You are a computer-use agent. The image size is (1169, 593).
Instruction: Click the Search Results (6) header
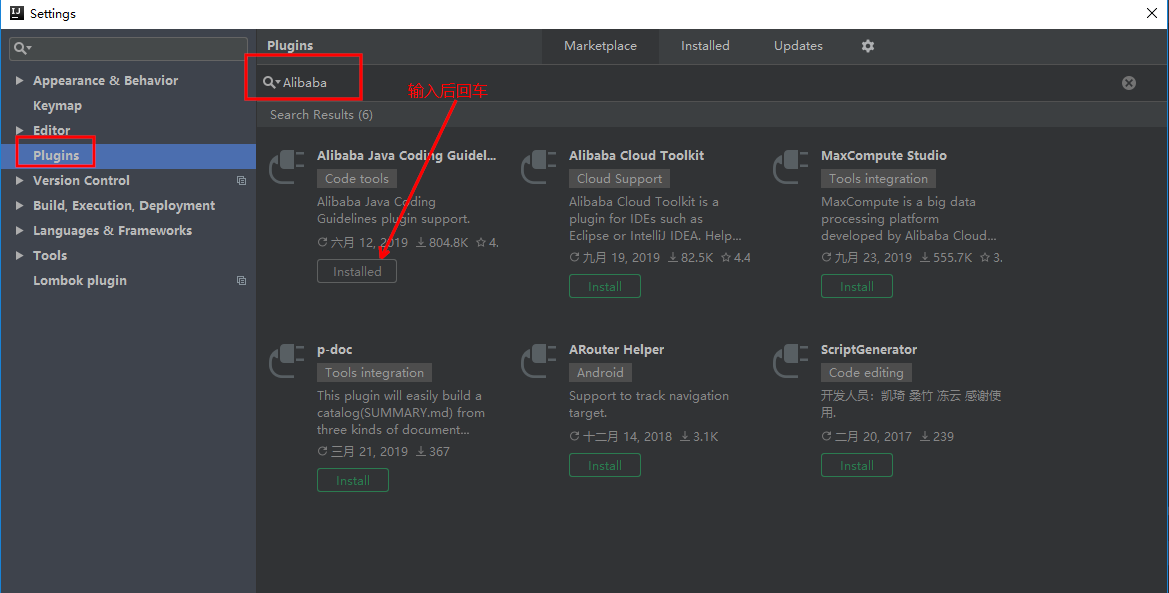coord(321,115)
